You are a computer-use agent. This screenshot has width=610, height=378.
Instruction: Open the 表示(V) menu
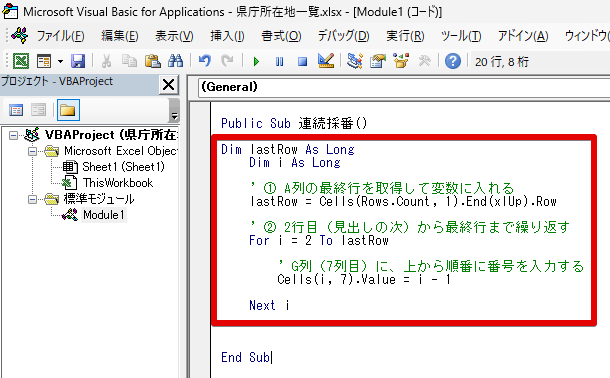click(x=174, y=36)
